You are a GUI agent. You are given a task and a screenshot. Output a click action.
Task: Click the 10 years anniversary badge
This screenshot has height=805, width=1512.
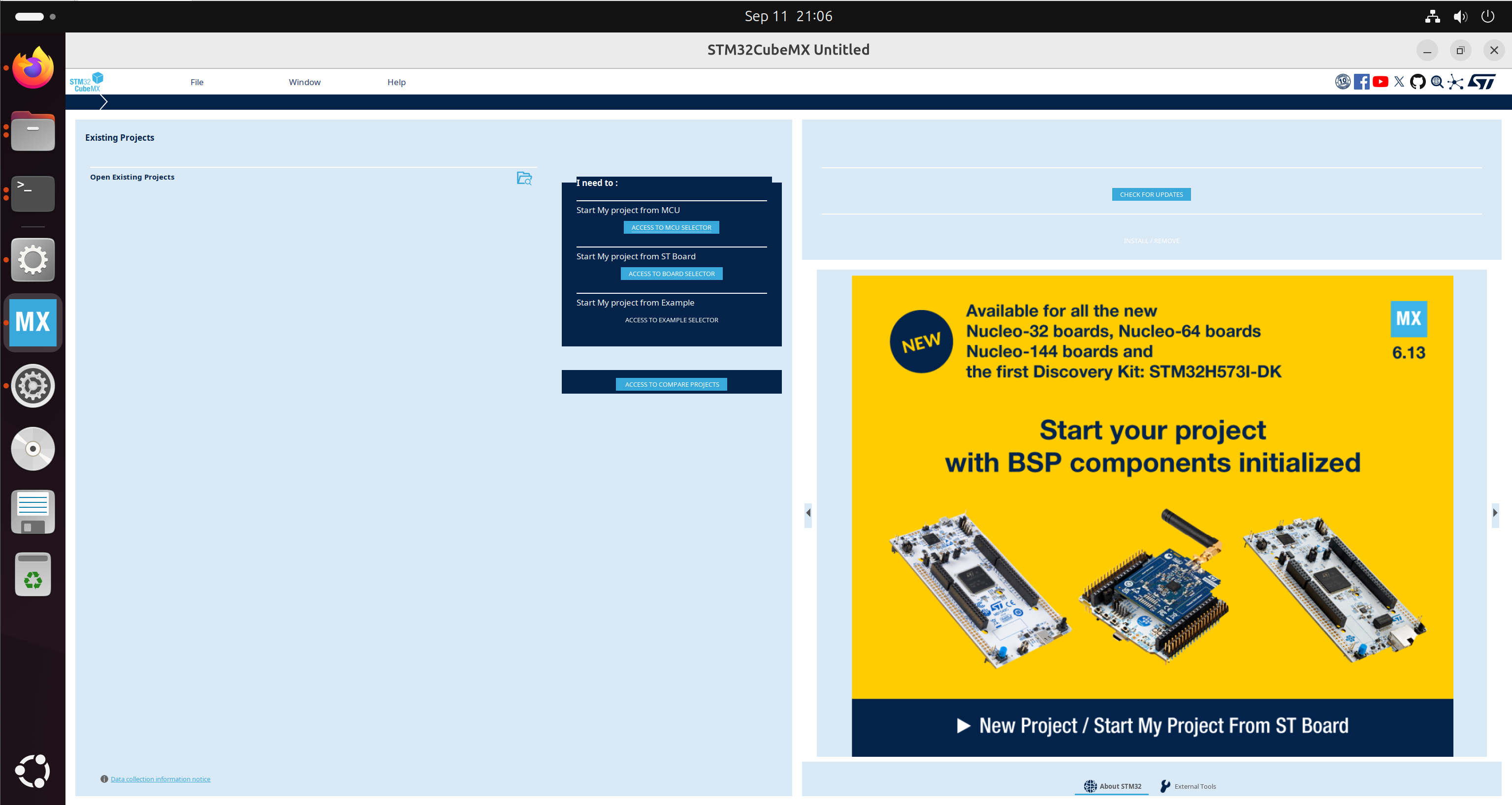click(x=1342, y=82)
